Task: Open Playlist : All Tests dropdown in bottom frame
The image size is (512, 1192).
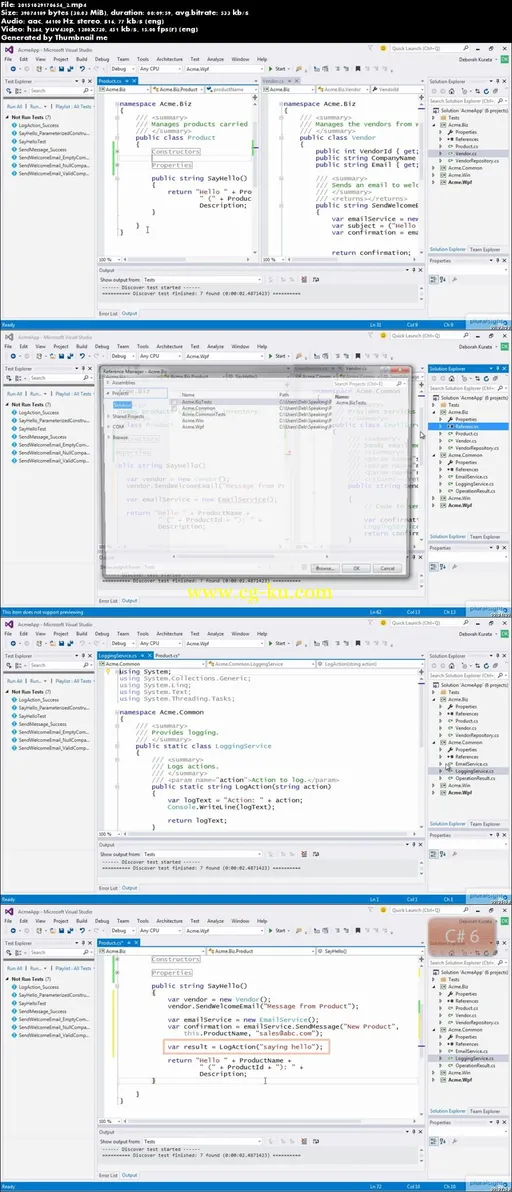Action: click(x=76, y=968)
